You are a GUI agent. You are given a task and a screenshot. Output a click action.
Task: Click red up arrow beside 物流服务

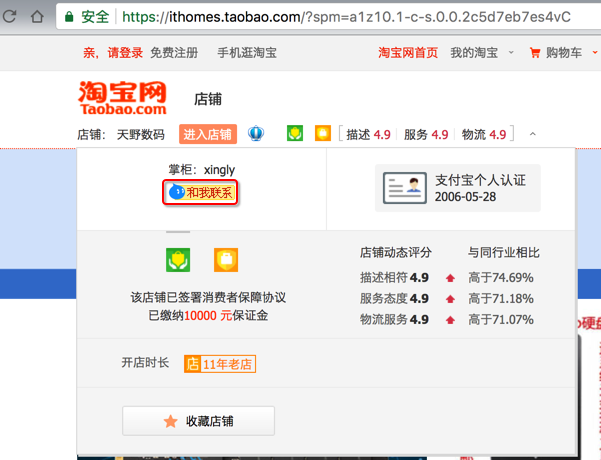pyautogui.click(x=450, y=320)
